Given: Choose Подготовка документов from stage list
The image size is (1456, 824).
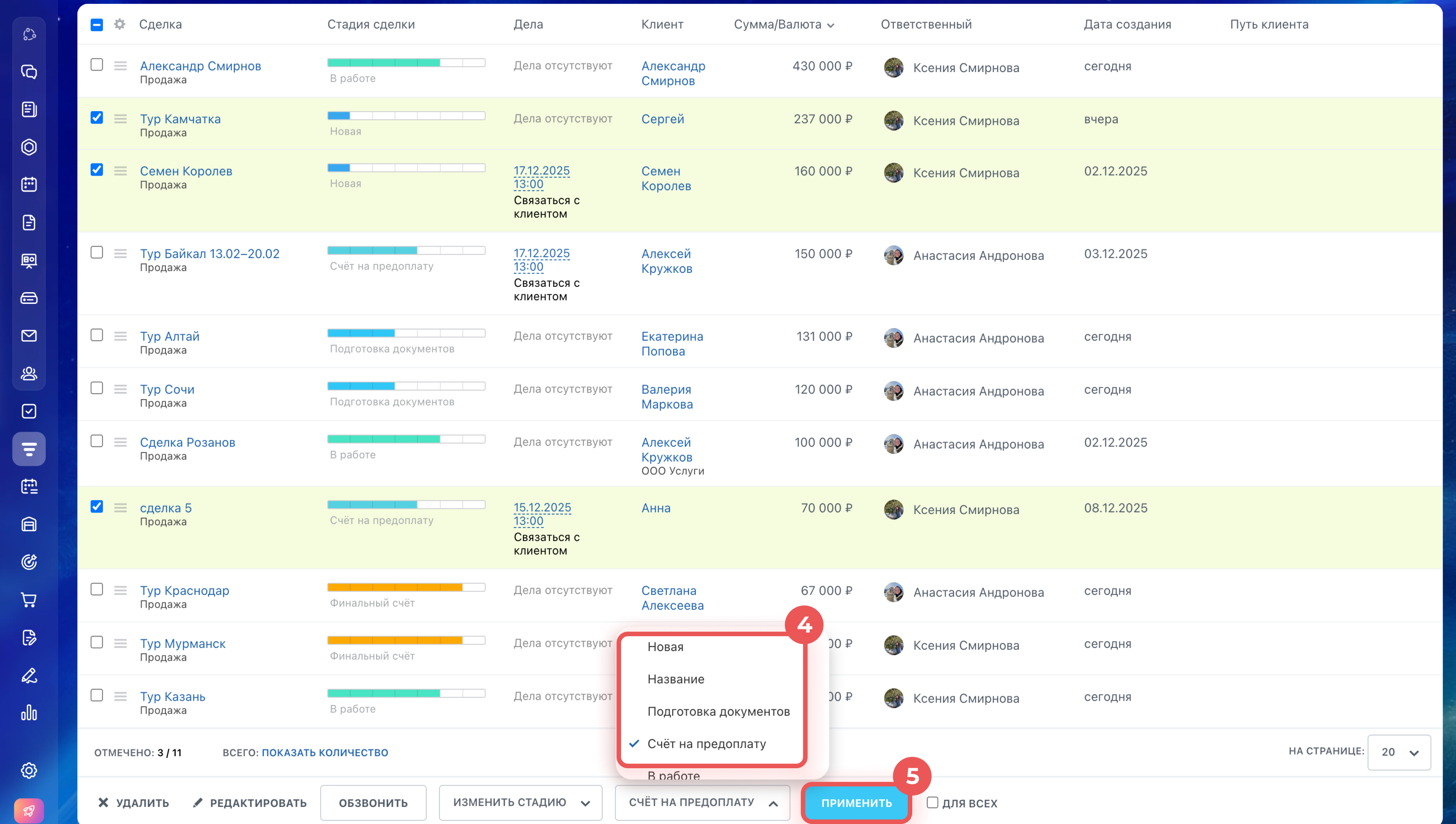Looking at the screenshot, I should tap(718, 711).
